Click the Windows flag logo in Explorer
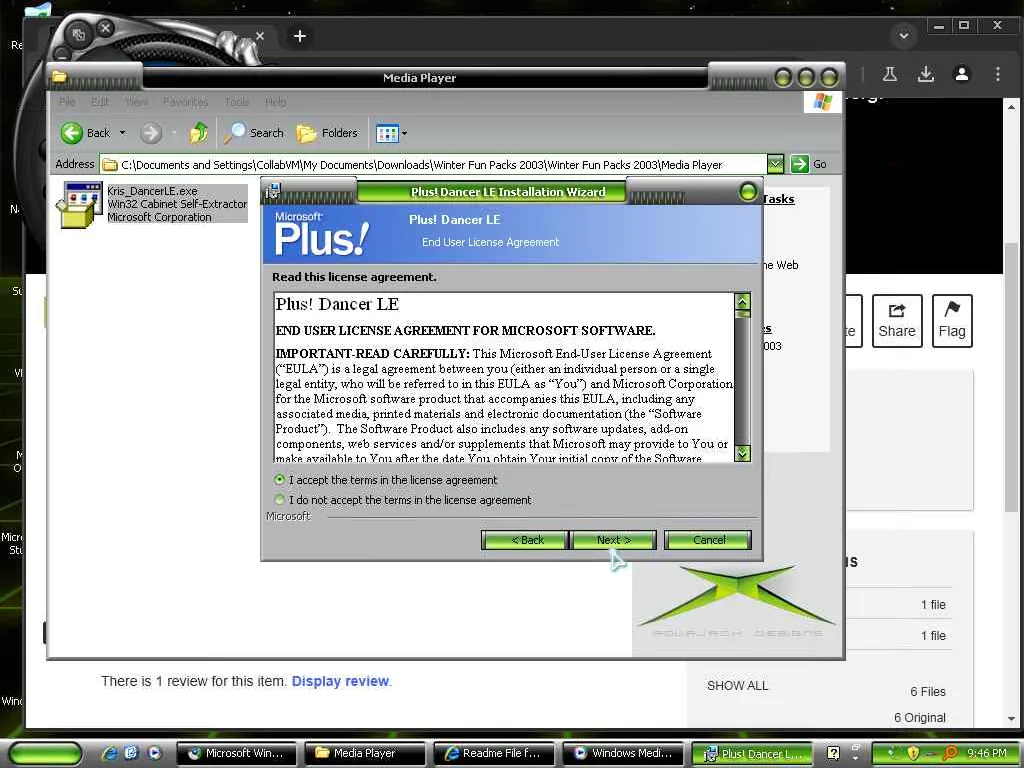 click(822, 102)
